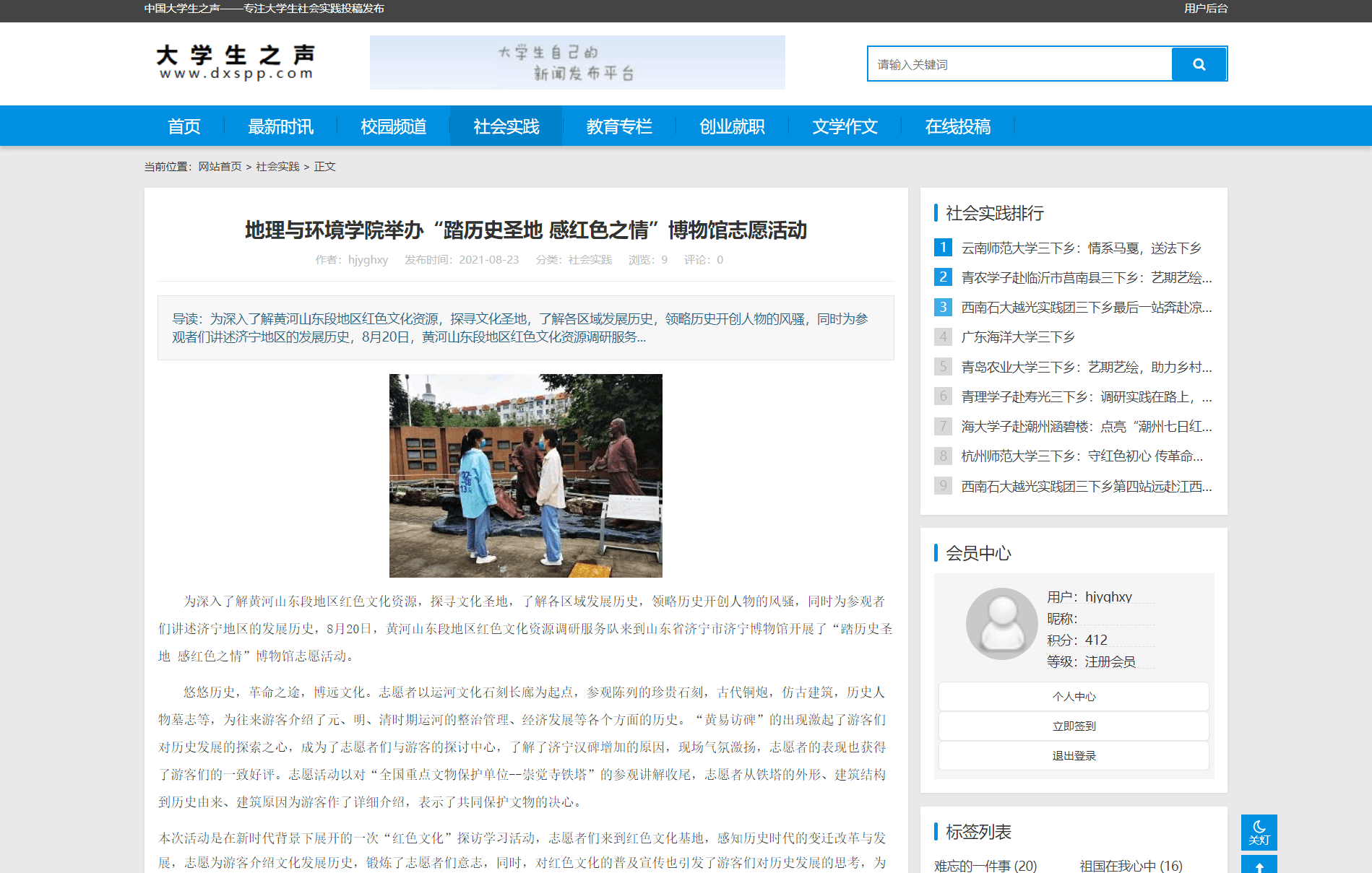Viewport: 1372px width, 873px height.
Task: Click the 发布时间 2021-08-23 text
Action: point(462,260)
